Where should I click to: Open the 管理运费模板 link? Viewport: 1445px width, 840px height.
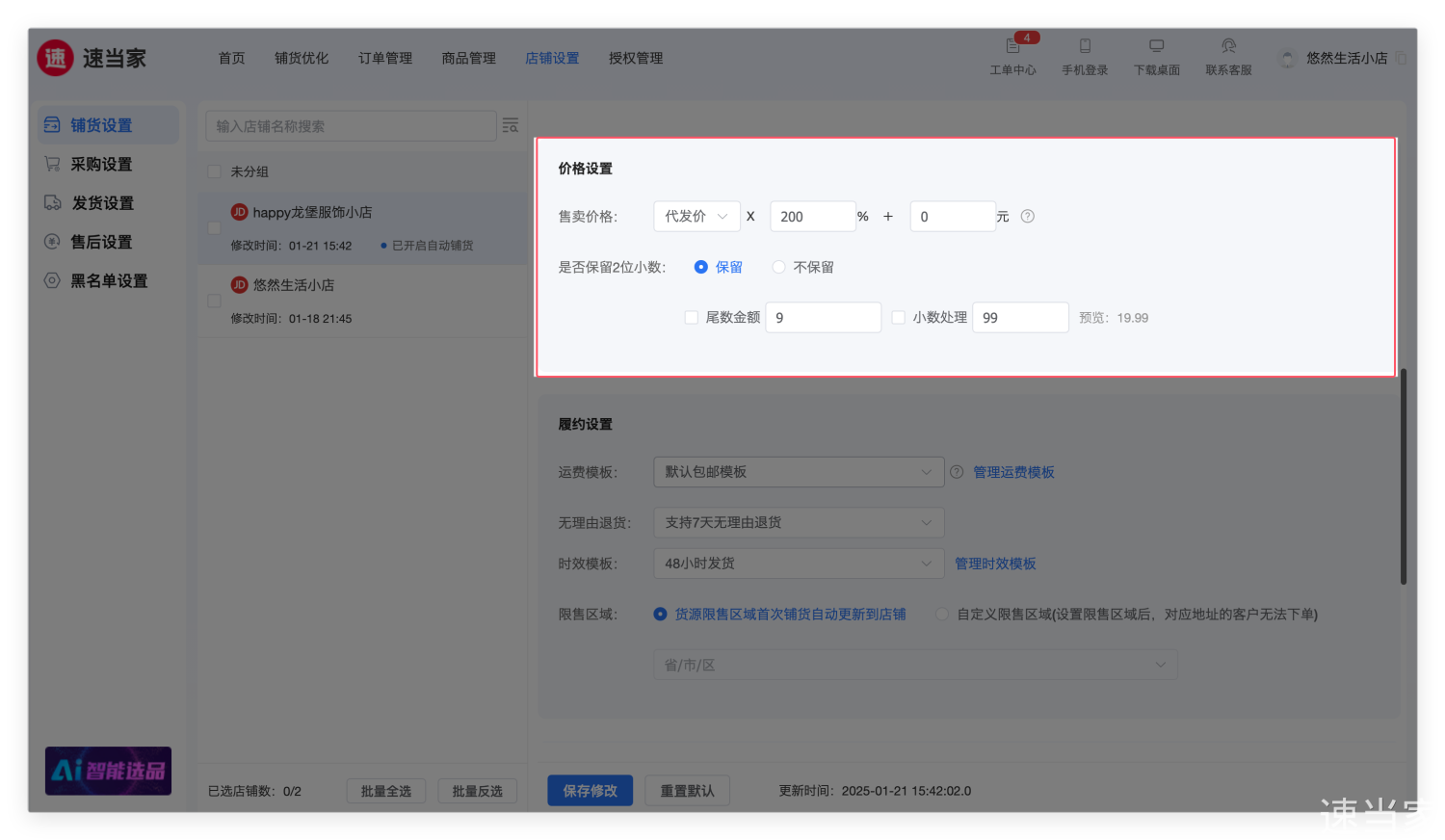tap(1013, 472)
